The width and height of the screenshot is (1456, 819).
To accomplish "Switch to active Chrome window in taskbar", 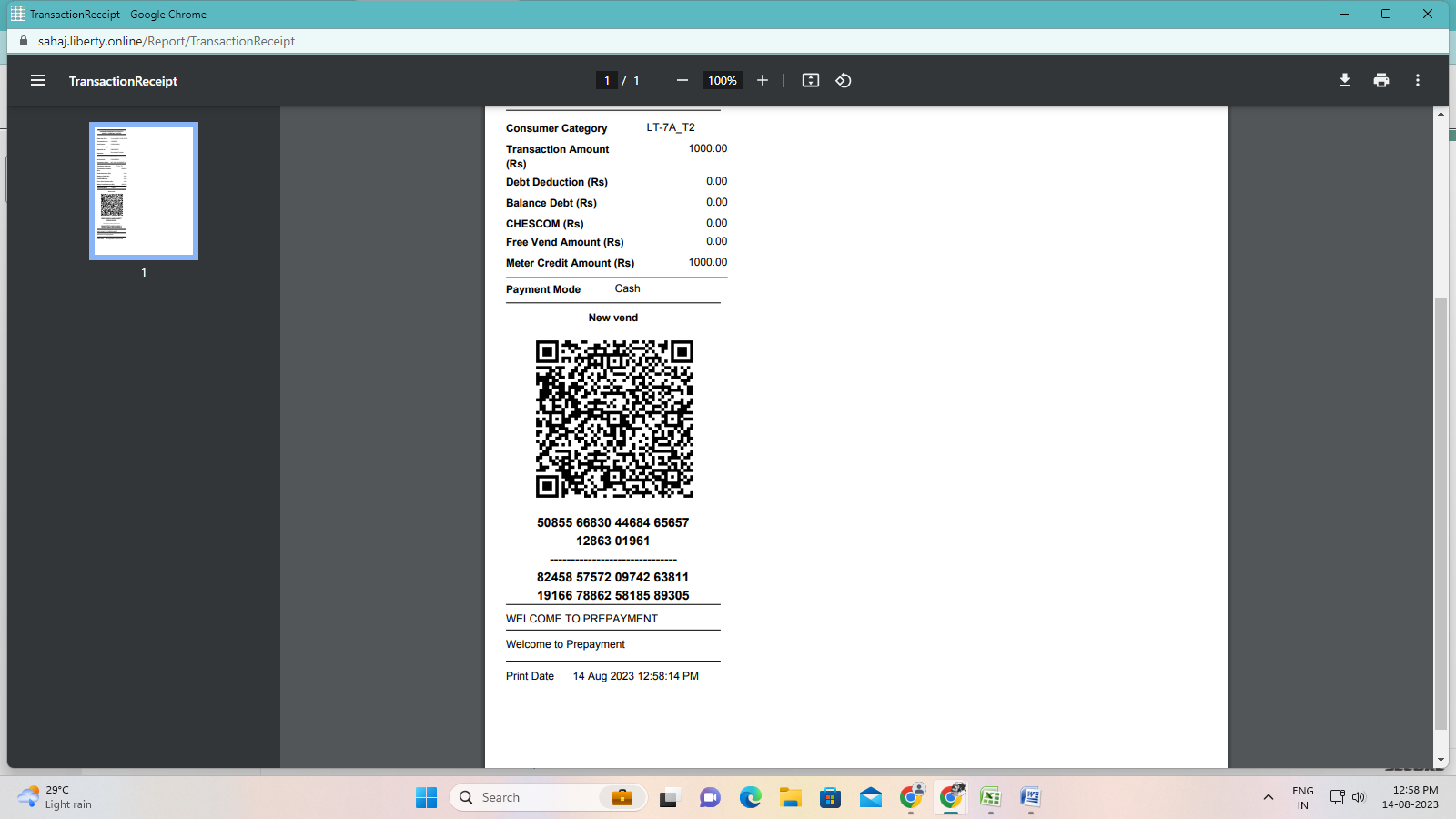I will pos(951,797).
